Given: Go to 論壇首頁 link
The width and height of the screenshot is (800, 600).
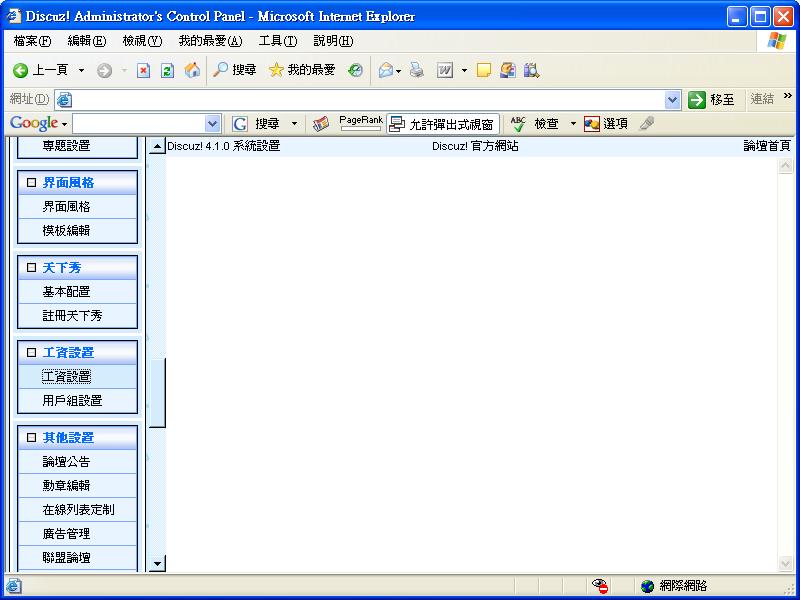Looking at the screenshot, I should [767, 146].
